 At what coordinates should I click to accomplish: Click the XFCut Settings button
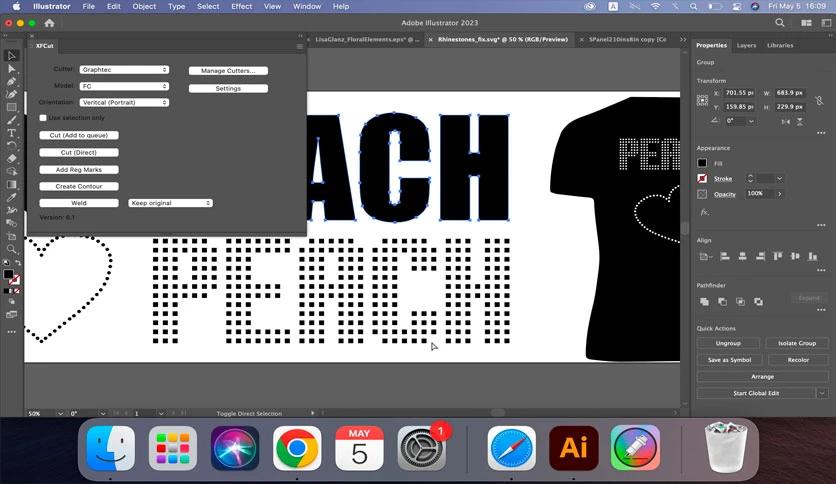coord(228,88)
